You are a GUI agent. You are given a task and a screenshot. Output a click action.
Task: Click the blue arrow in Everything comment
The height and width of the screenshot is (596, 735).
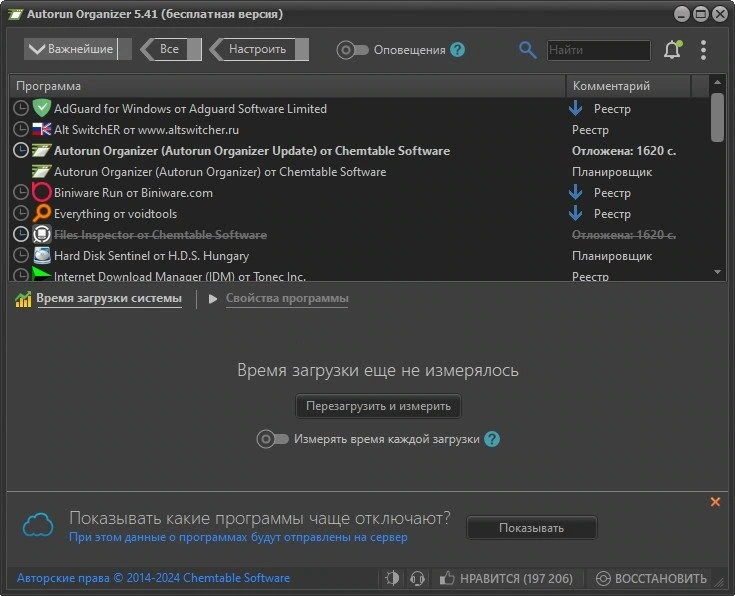click(576, 213)
